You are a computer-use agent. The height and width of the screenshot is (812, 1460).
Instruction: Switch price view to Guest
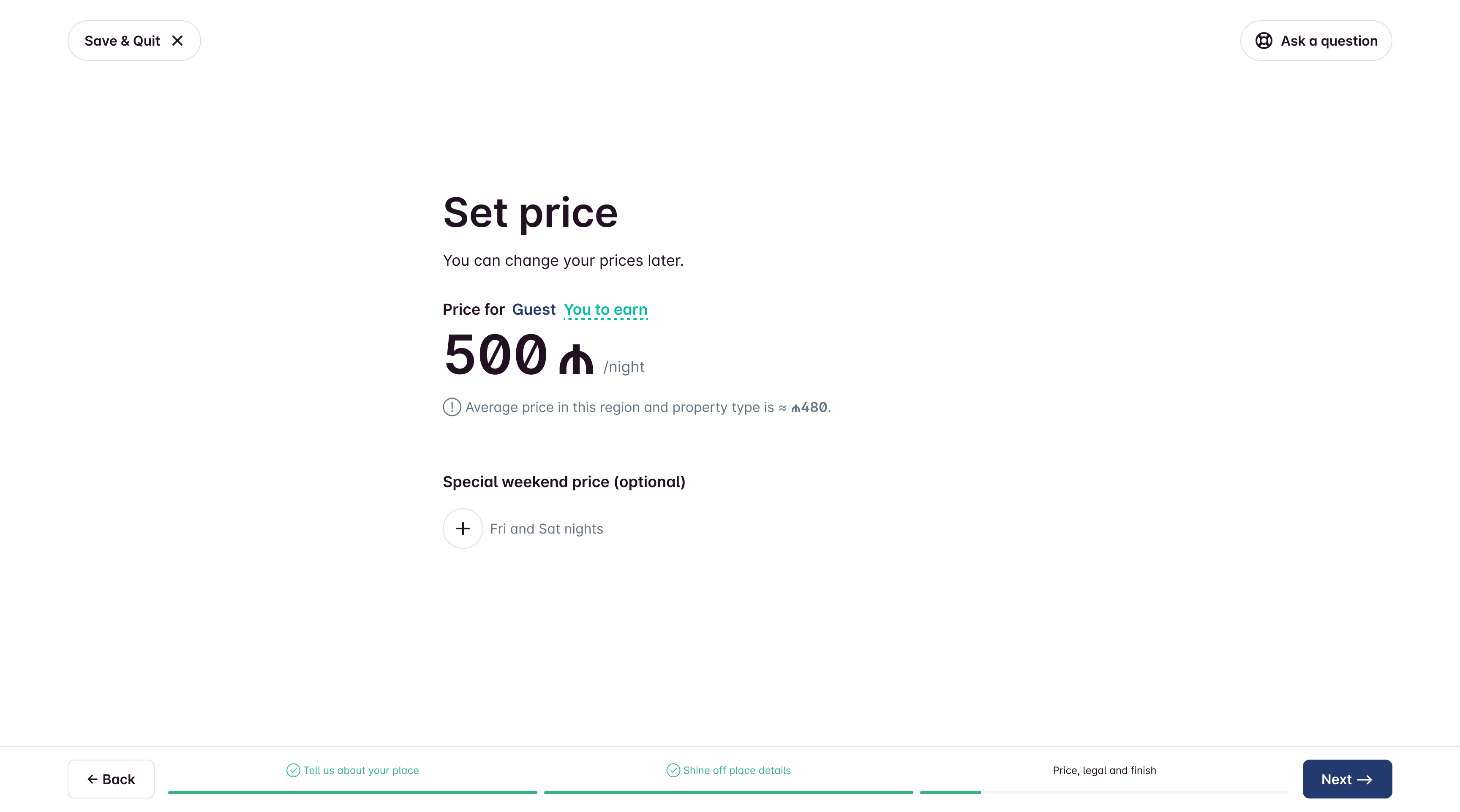(533, 309)
